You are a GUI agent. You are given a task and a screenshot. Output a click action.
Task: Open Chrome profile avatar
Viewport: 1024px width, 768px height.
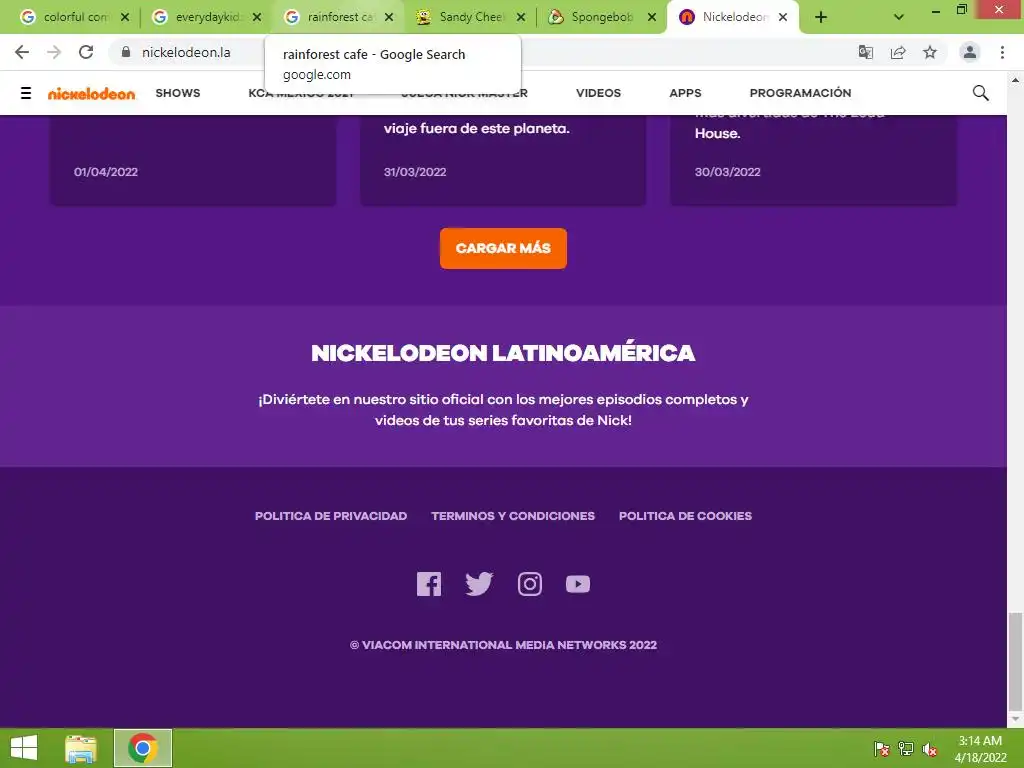tap(970, 52)
